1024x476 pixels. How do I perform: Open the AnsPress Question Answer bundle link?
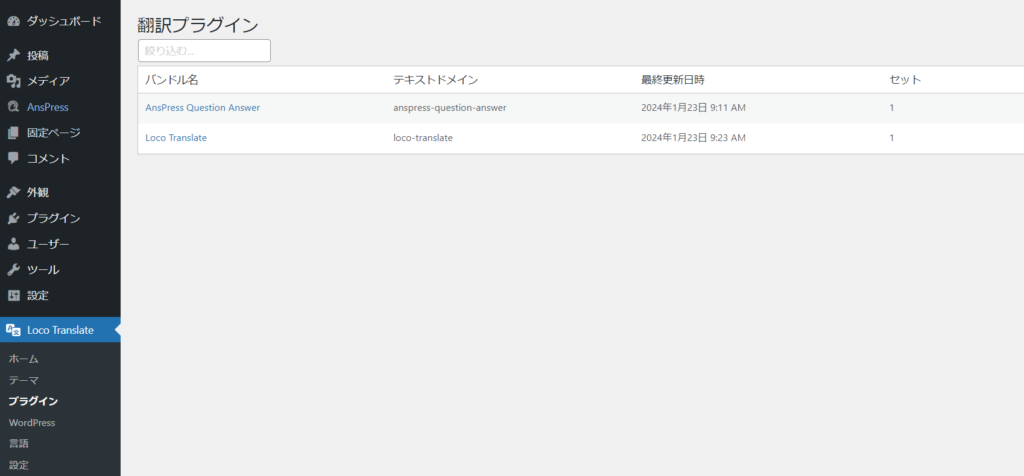(202, 108)
